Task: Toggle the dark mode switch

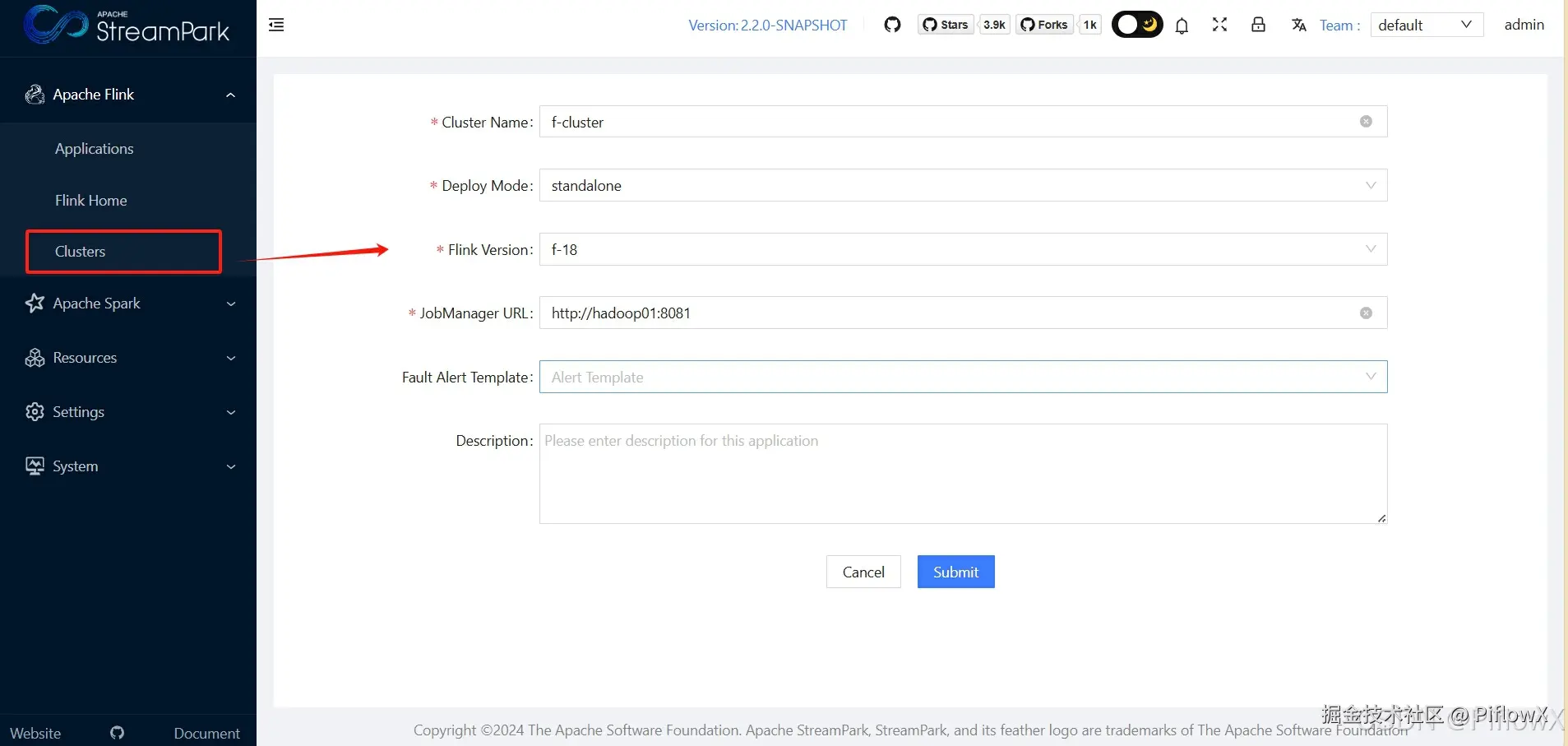Action: pos(1137,25)
